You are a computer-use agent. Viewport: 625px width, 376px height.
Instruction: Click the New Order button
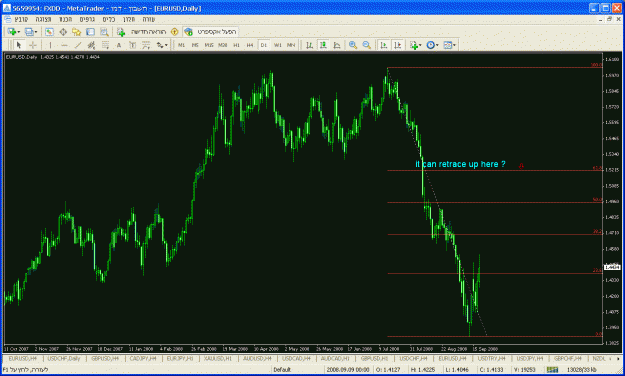(142, 31)
